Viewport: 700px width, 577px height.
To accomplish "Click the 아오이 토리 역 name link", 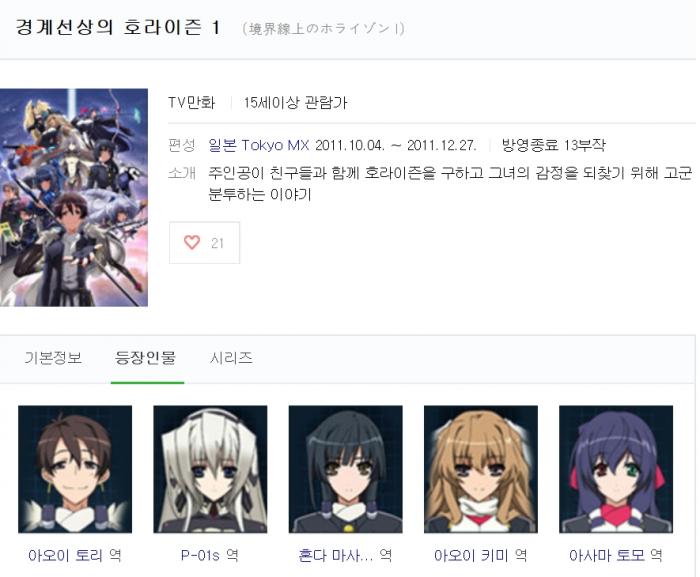I will pyautogui.click(x=75, y=555).
